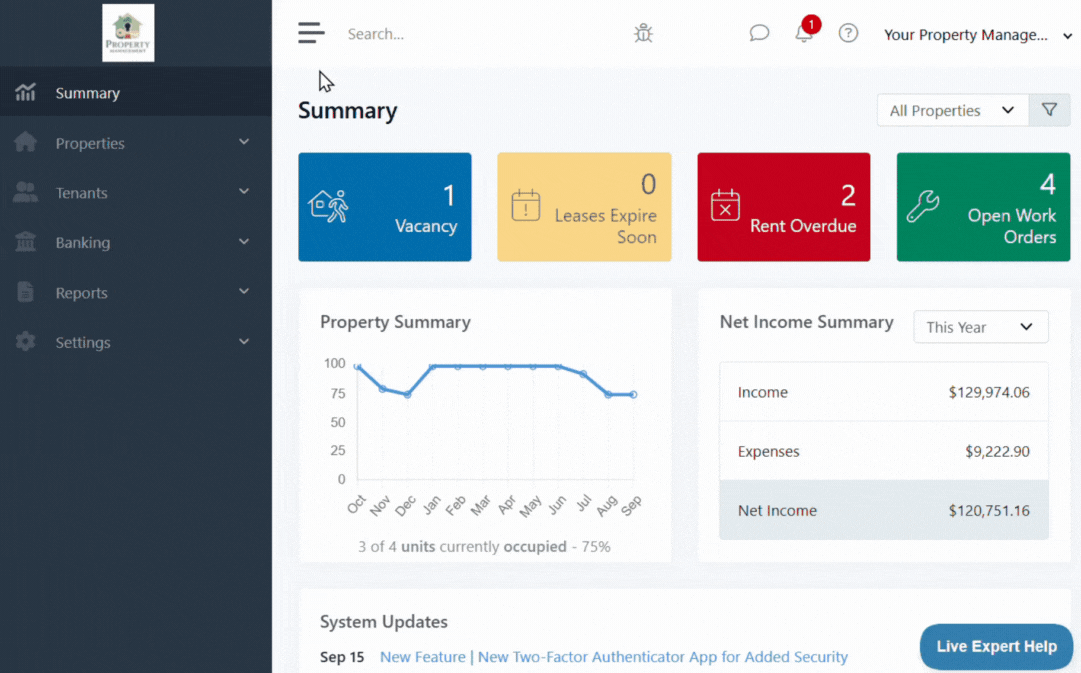Open the All Properties dropdown
Image resolution: width=1081 pixels, height=673 pixels.
(x=952, y=110)
